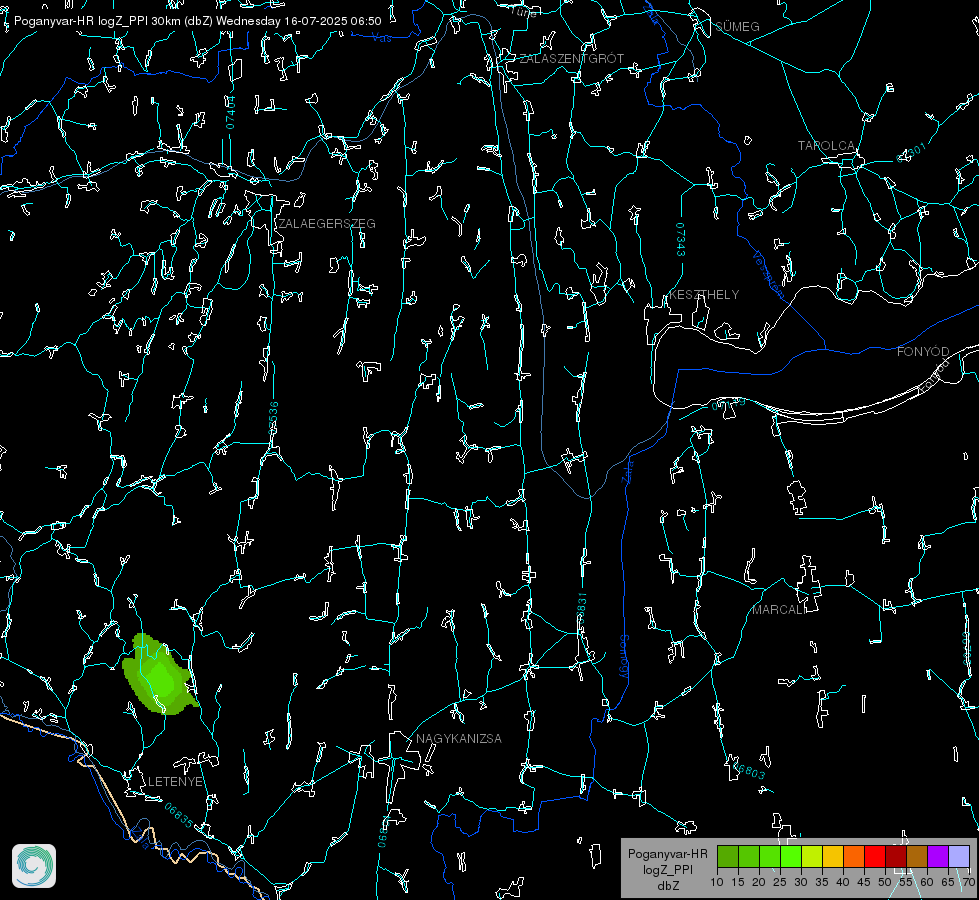Viewport: 979px width, 900px height.
Task: Select the brown 55-60 dBZ swatch
Action: 917,856
